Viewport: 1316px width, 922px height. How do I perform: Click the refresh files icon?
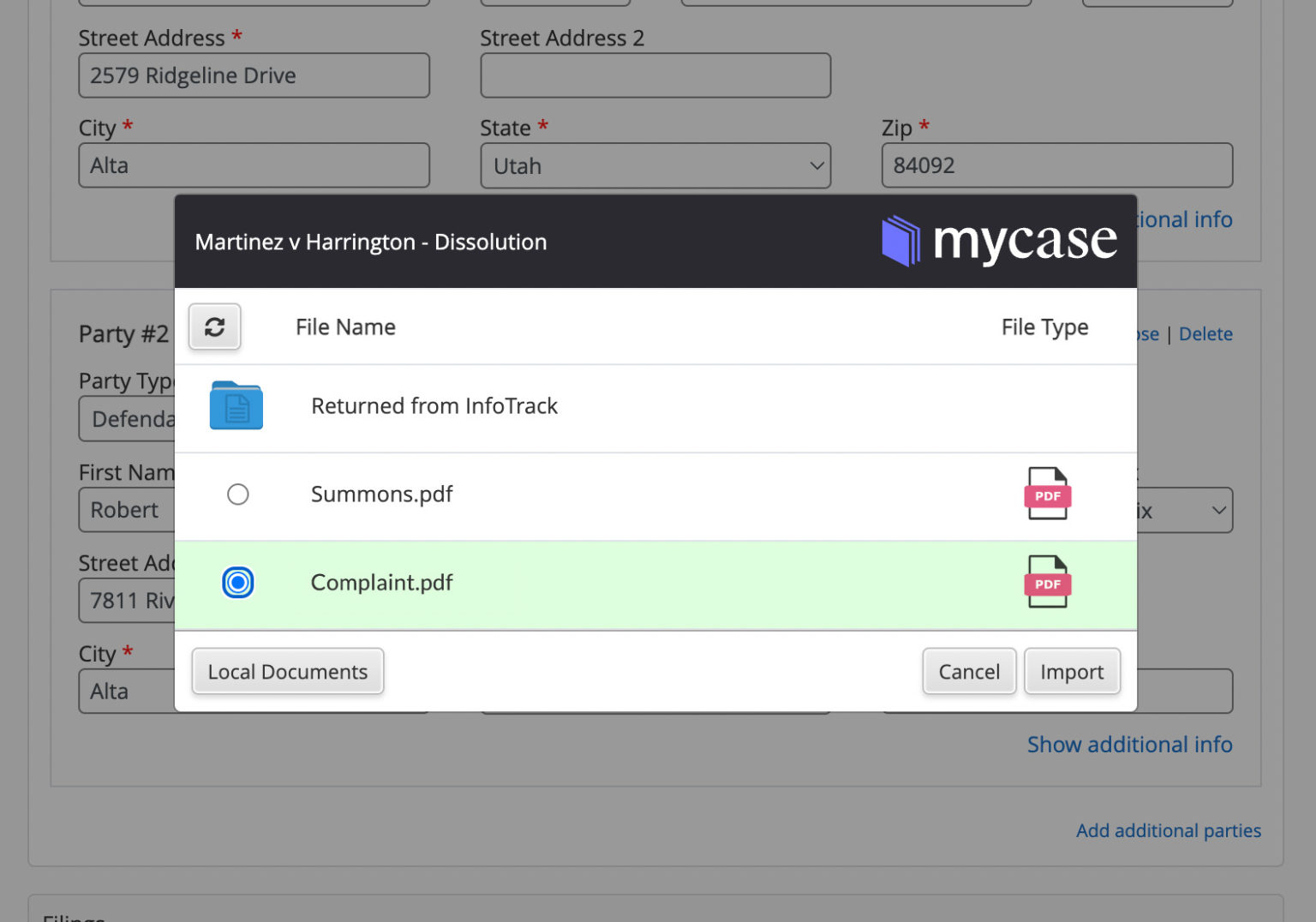point(214,326)
